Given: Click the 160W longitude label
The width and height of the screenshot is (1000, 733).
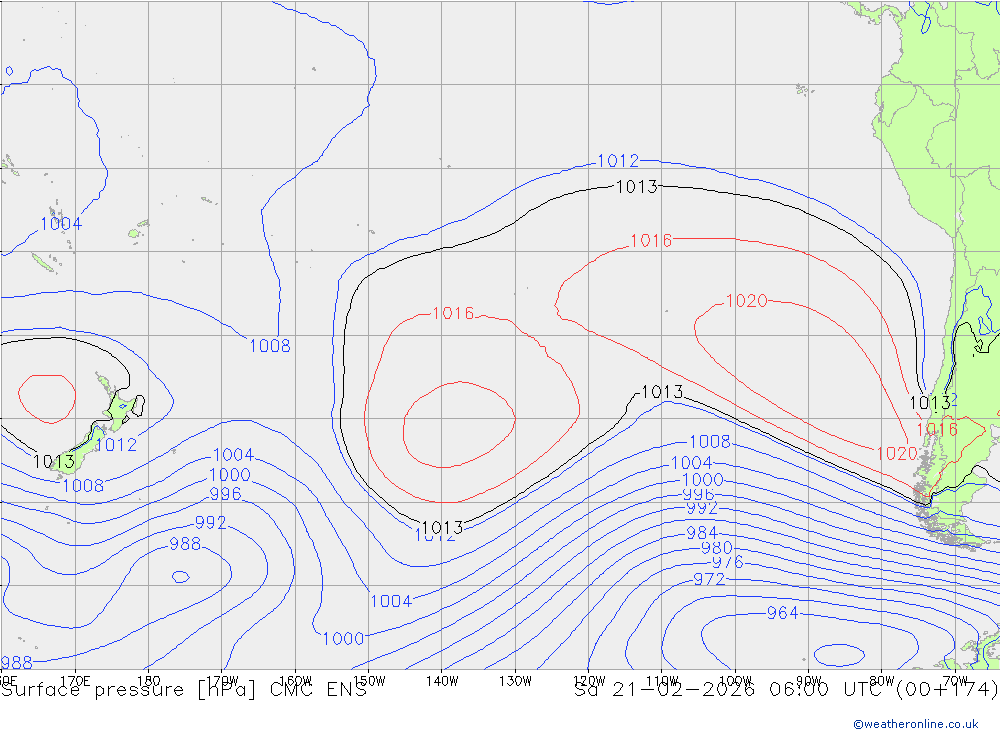Looking at the screenshot, I should pyautogui.click(x=296, y=681).
